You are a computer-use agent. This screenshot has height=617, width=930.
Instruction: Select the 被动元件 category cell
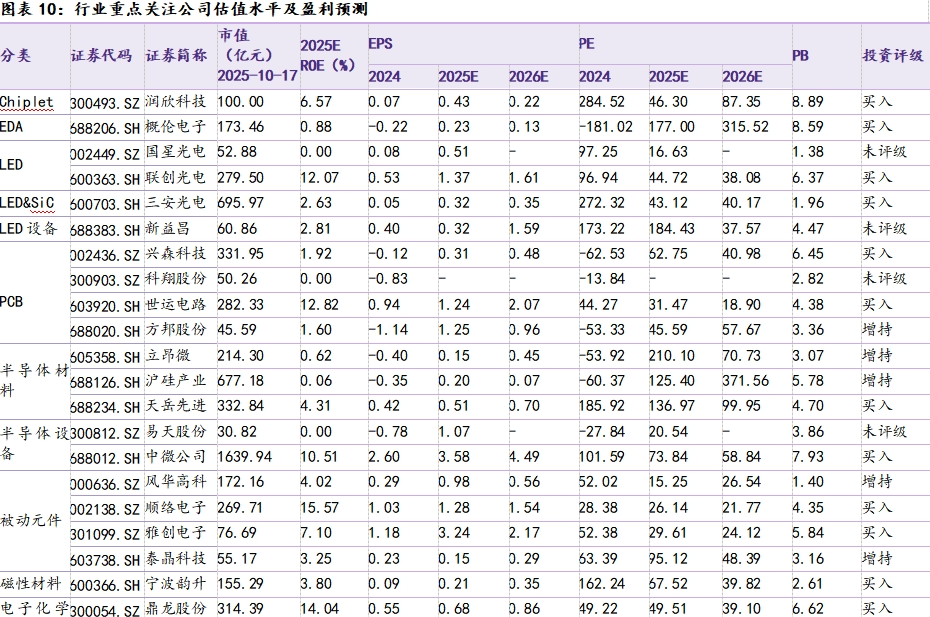31,521
